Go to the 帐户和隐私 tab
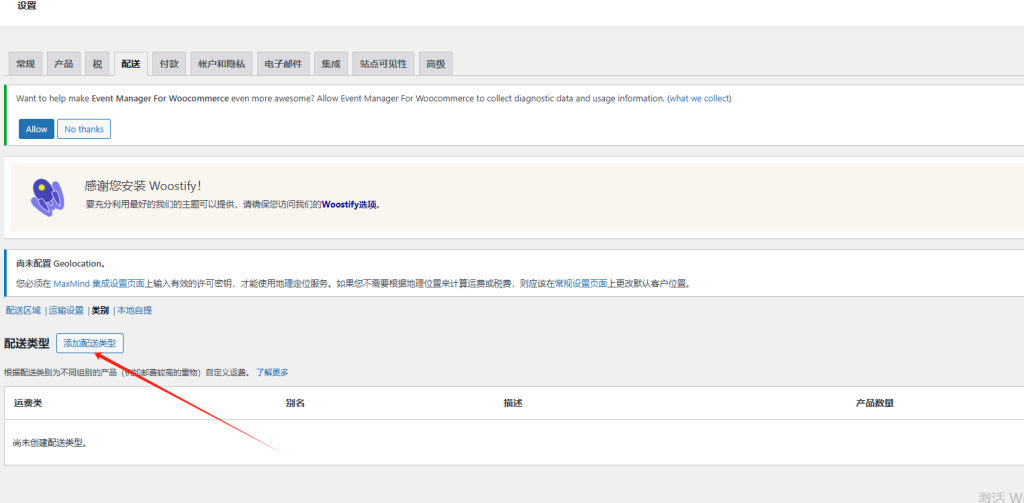This screenshot has width=1024, height=503. click(220, 64)
